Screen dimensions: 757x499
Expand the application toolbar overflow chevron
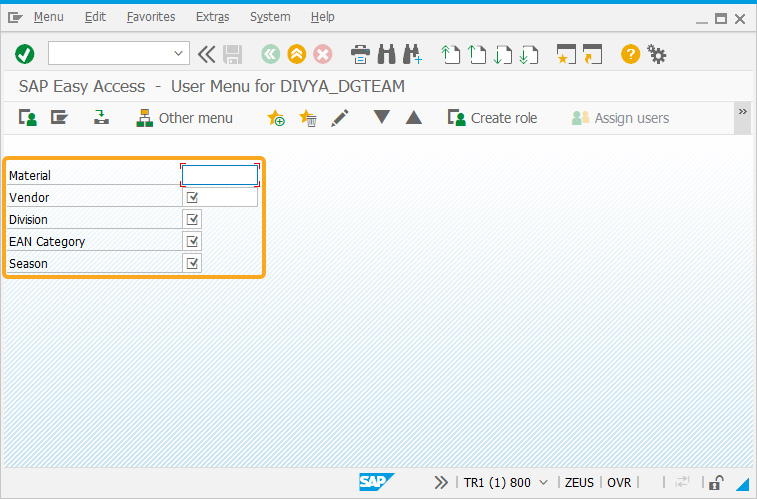743,112
